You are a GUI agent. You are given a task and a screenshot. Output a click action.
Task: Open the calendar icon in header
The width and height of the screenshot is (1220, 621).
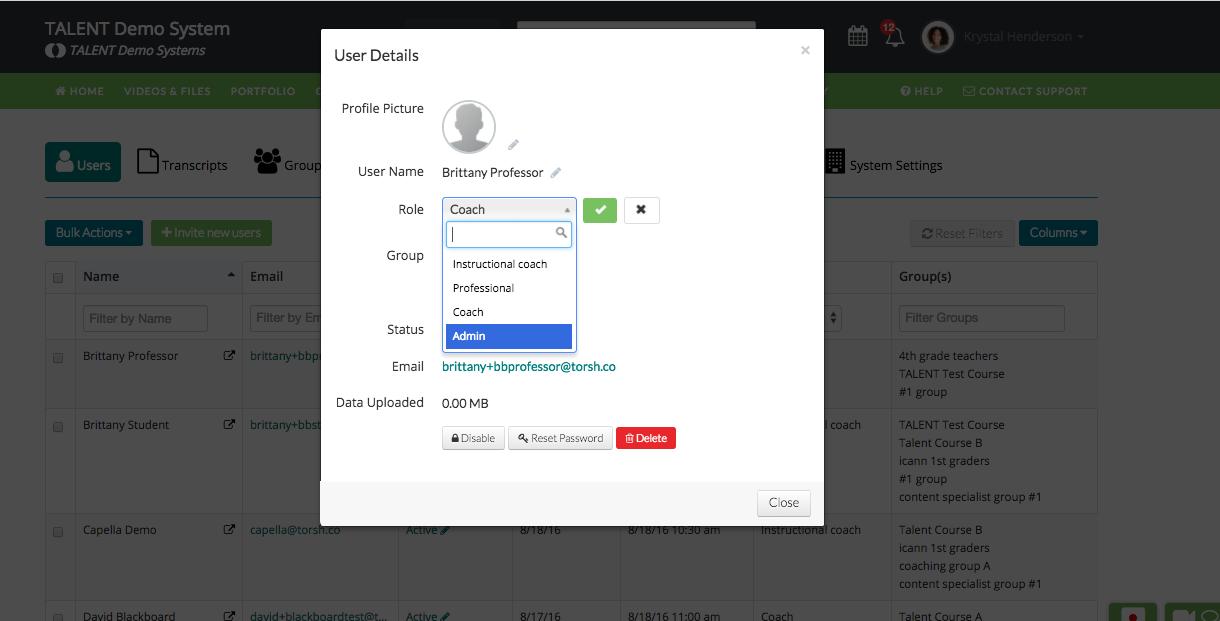click(x=858, y=36)
